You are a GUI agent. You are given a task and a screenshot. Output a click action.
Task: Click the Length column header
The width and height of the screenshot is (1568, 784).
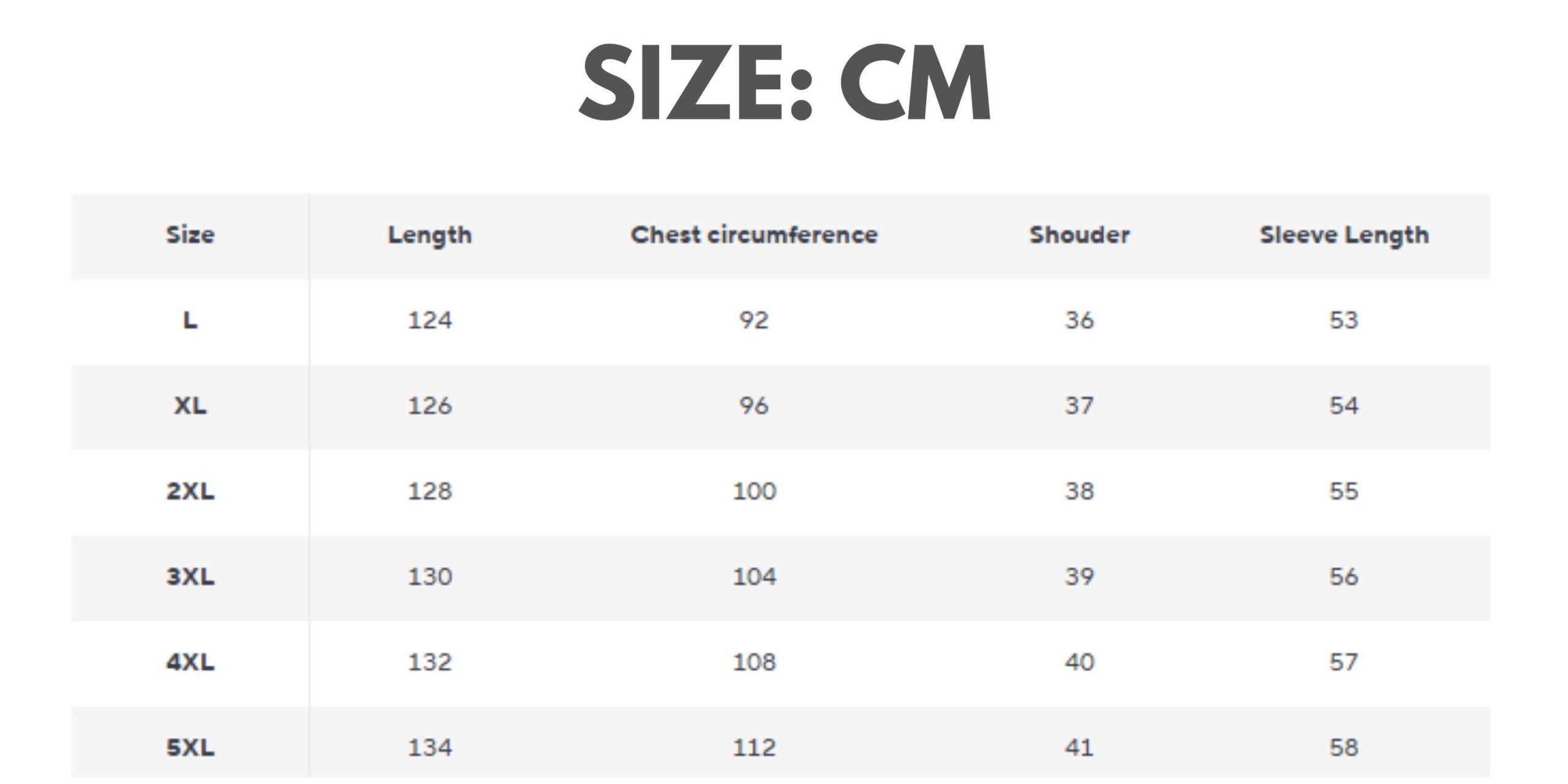[x=430, y=235]
